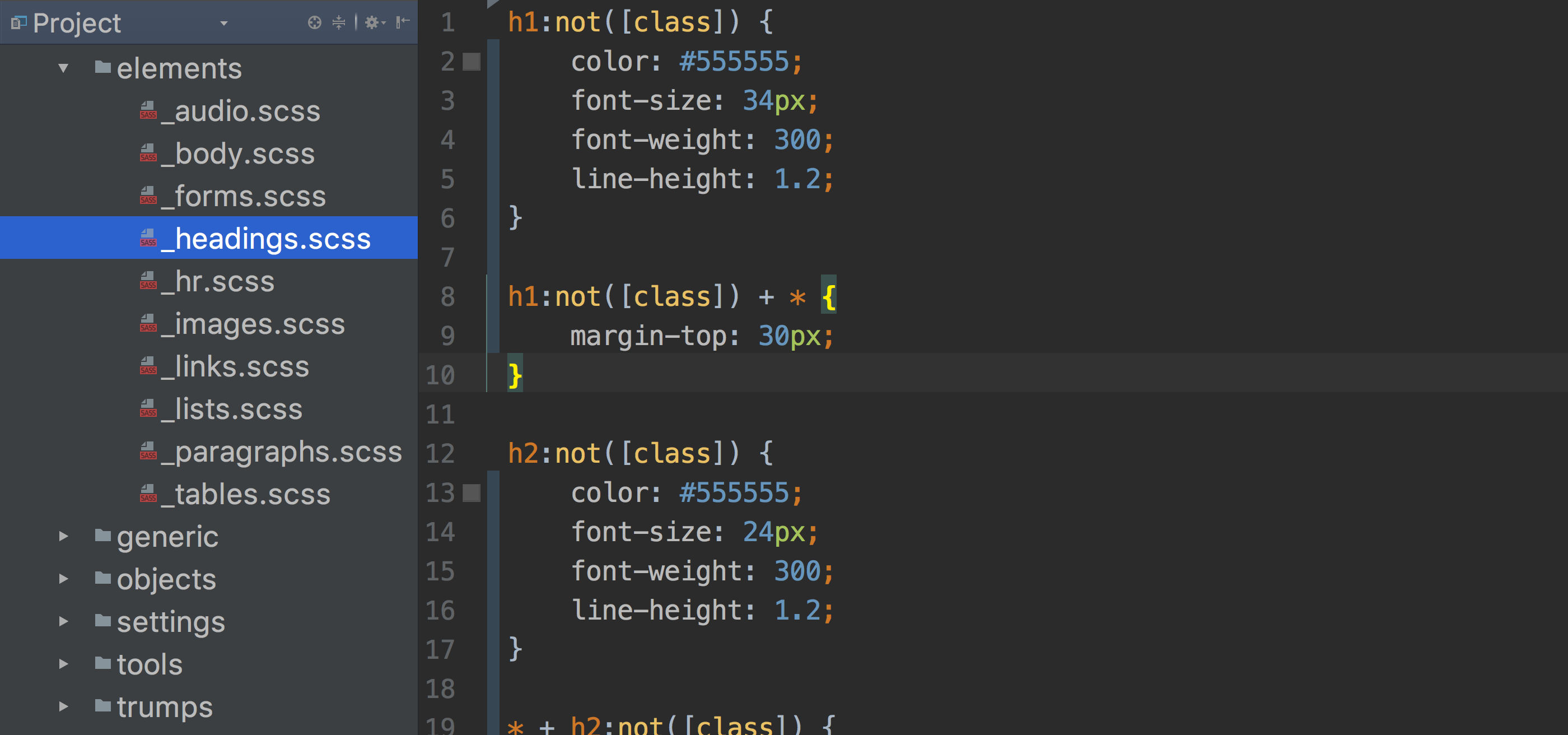Click the Sass icon of _hr.scss
Screen dimensions: 1568x735
point(148,281)
